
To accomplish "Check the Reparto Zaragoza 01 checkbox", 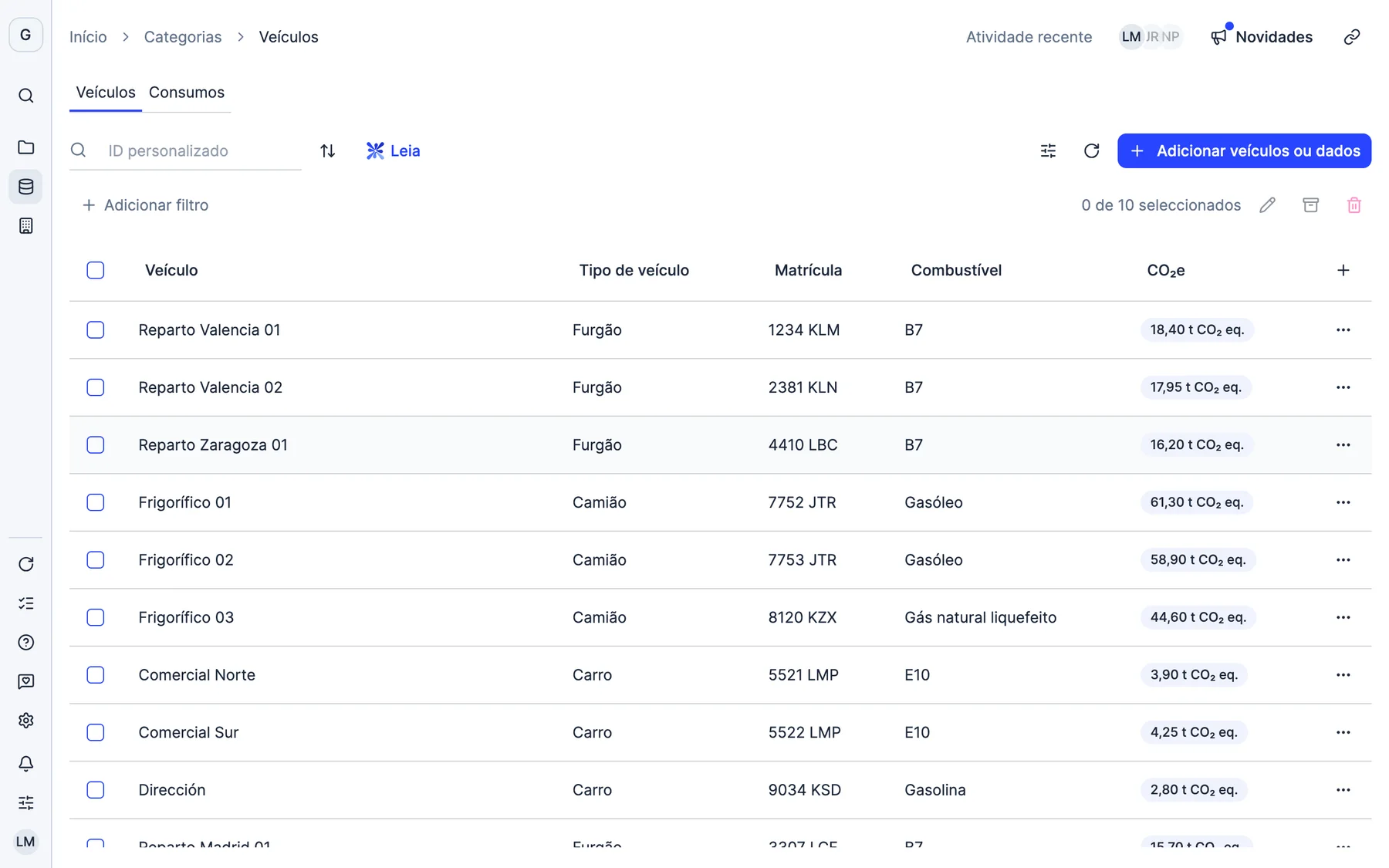I will (x=96, y=444).
